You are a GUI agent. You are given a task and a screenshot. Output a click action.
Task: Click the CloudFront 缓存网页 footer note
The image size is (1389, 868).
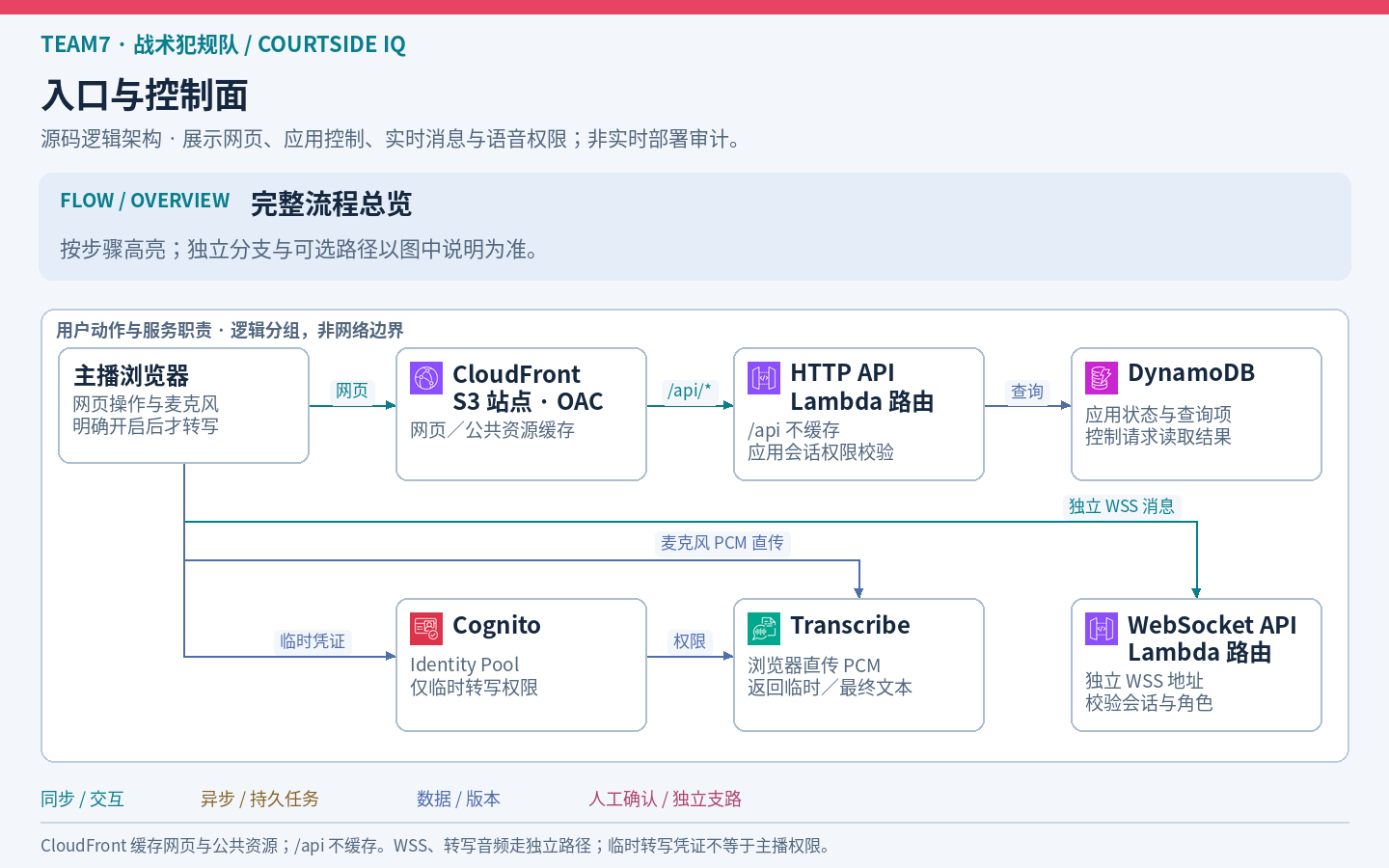pos(435,846)
